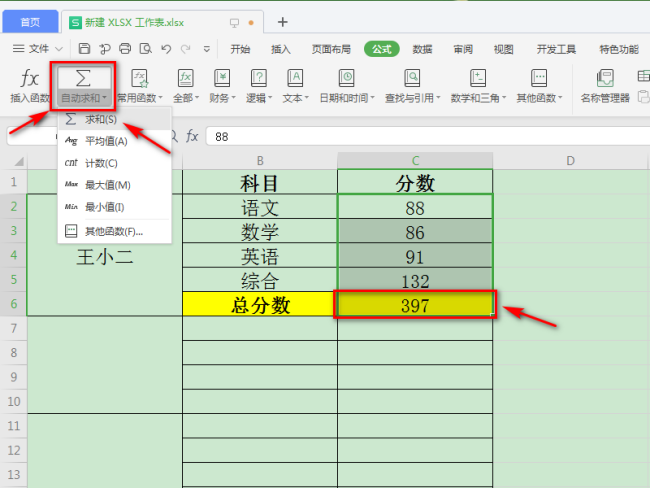
Task: Select the cell containing 分数
Action: (x=415, y=182)
